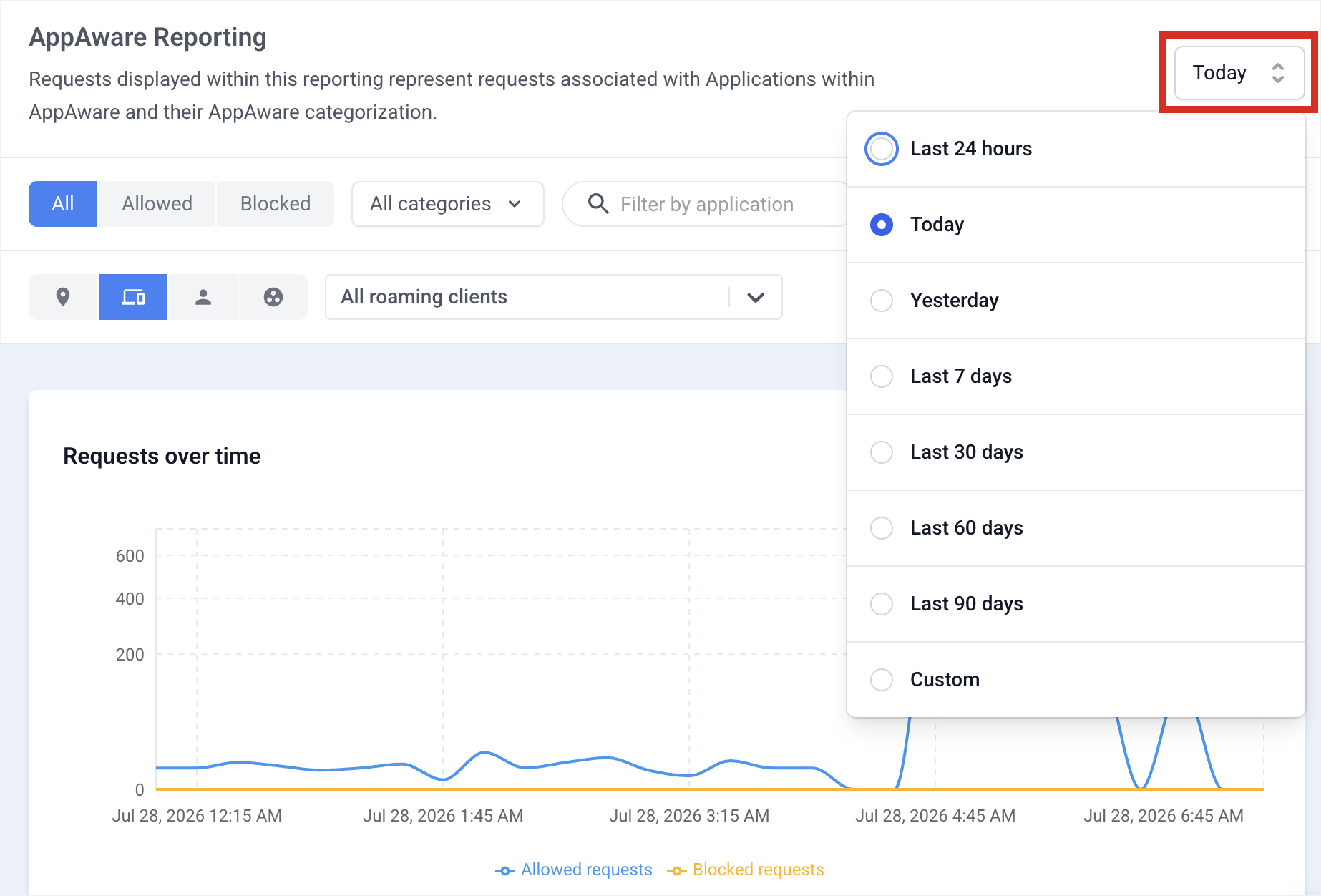Image resolution: width=1321 pixels, height=896 pixels.
Task: Click the 600 y-axis value
Action: 130,556
